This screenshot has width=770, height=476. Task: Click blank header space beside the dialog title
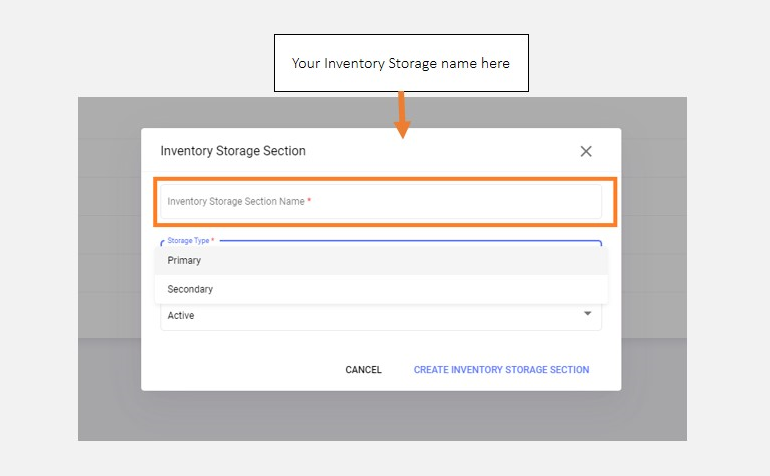(440, 151)
